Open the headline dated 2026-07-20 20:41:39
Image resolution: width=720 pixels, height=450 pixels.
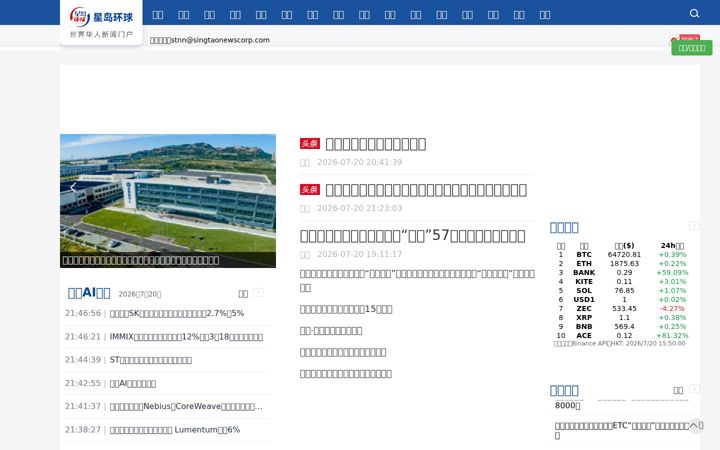pos(376,144)
